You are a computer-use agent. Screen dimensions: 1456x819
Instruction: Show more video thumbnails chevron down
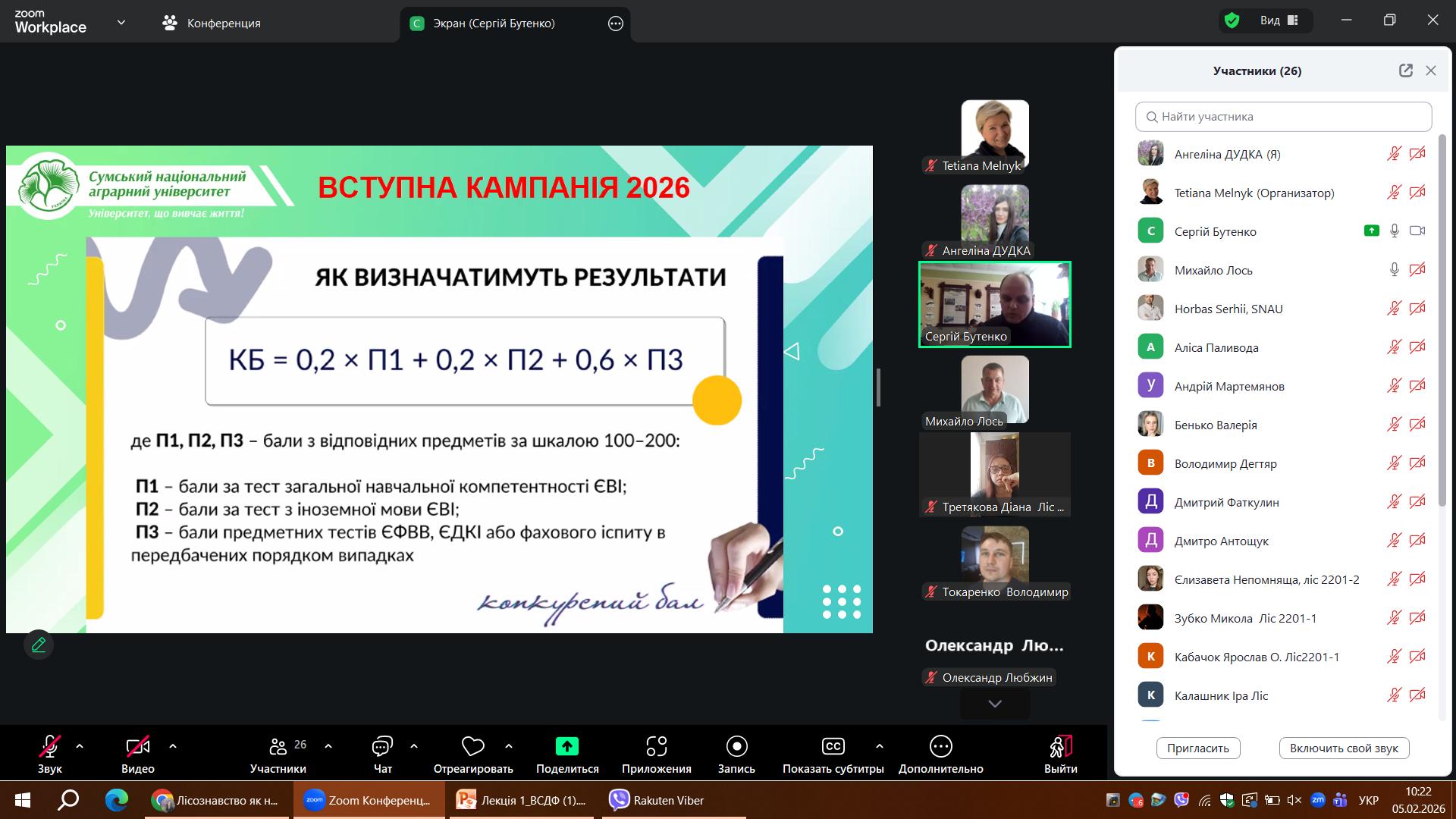pyautogui.click(x=994, y=704)
